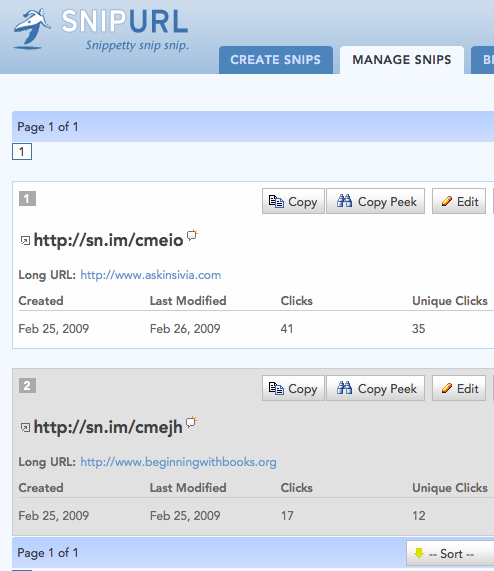Open the long URL www.beginningwithbooks.org
This screenshot has height=571, width=494.
click(x=178, y=462)
